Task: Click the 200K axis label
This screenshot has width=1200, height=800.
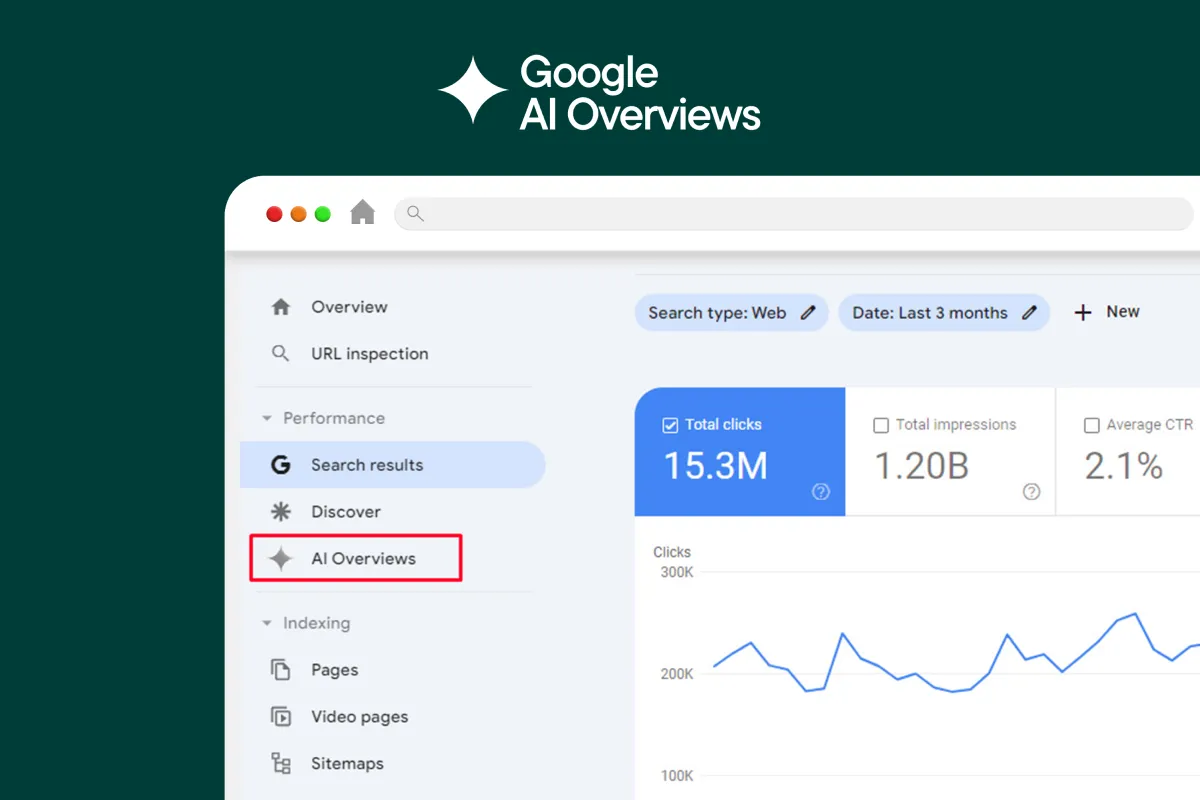Action: [676, 674]
